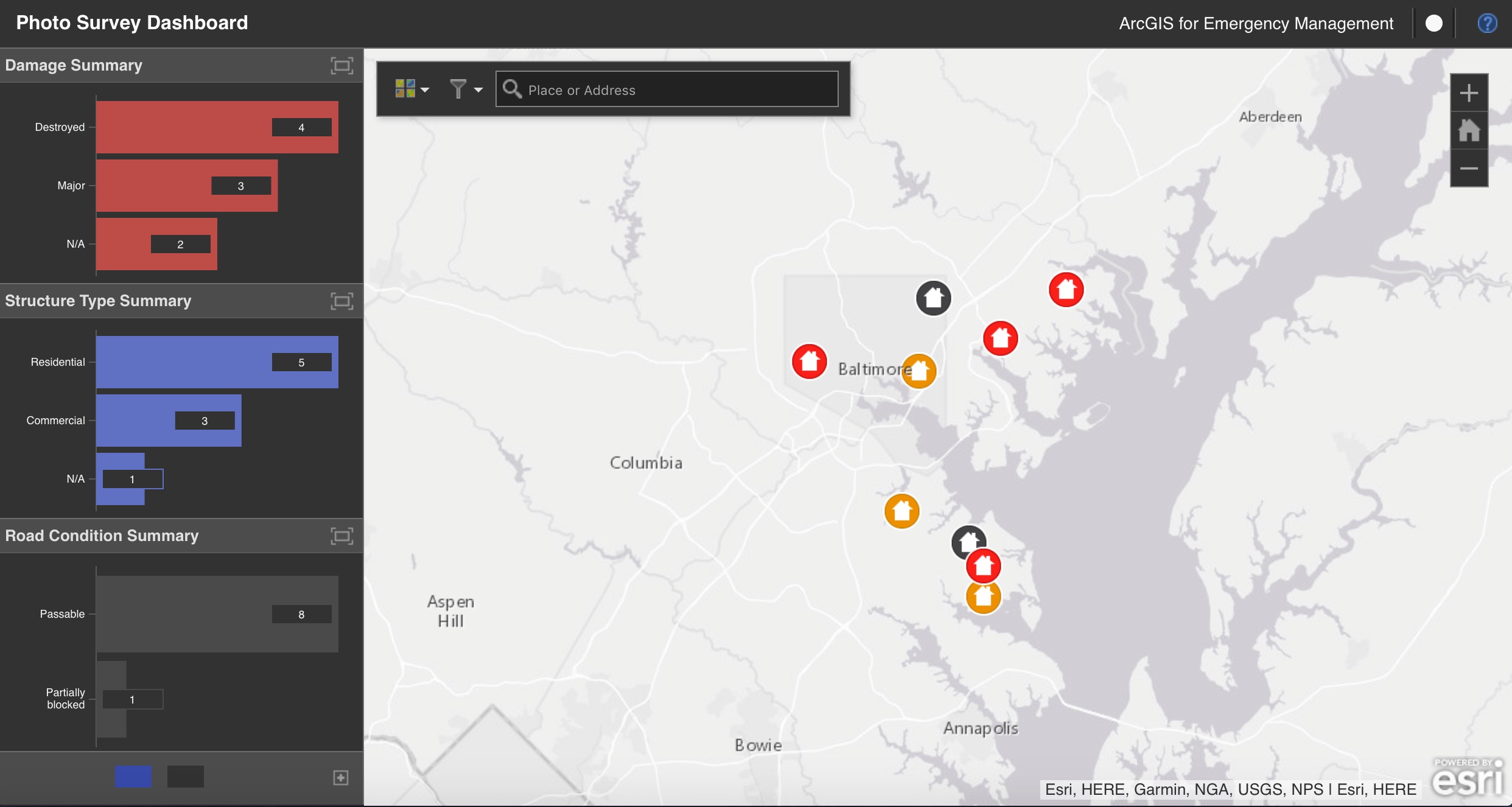1512x807 pixels.
Task: Click the add panel plus icon at bottom left
Action: [341, 777]
